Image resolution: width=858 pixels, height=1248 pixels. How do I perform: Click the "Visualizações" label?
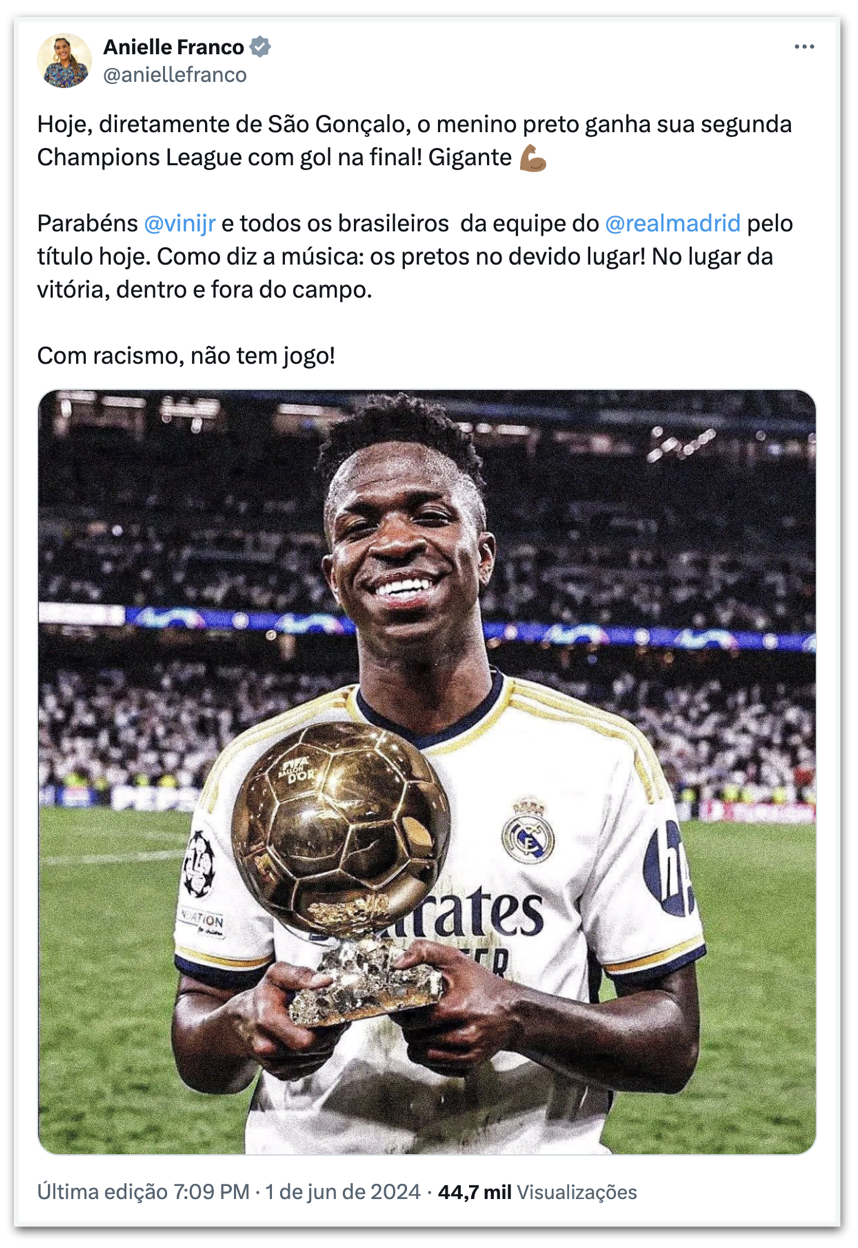click(x=577, y=1192)
